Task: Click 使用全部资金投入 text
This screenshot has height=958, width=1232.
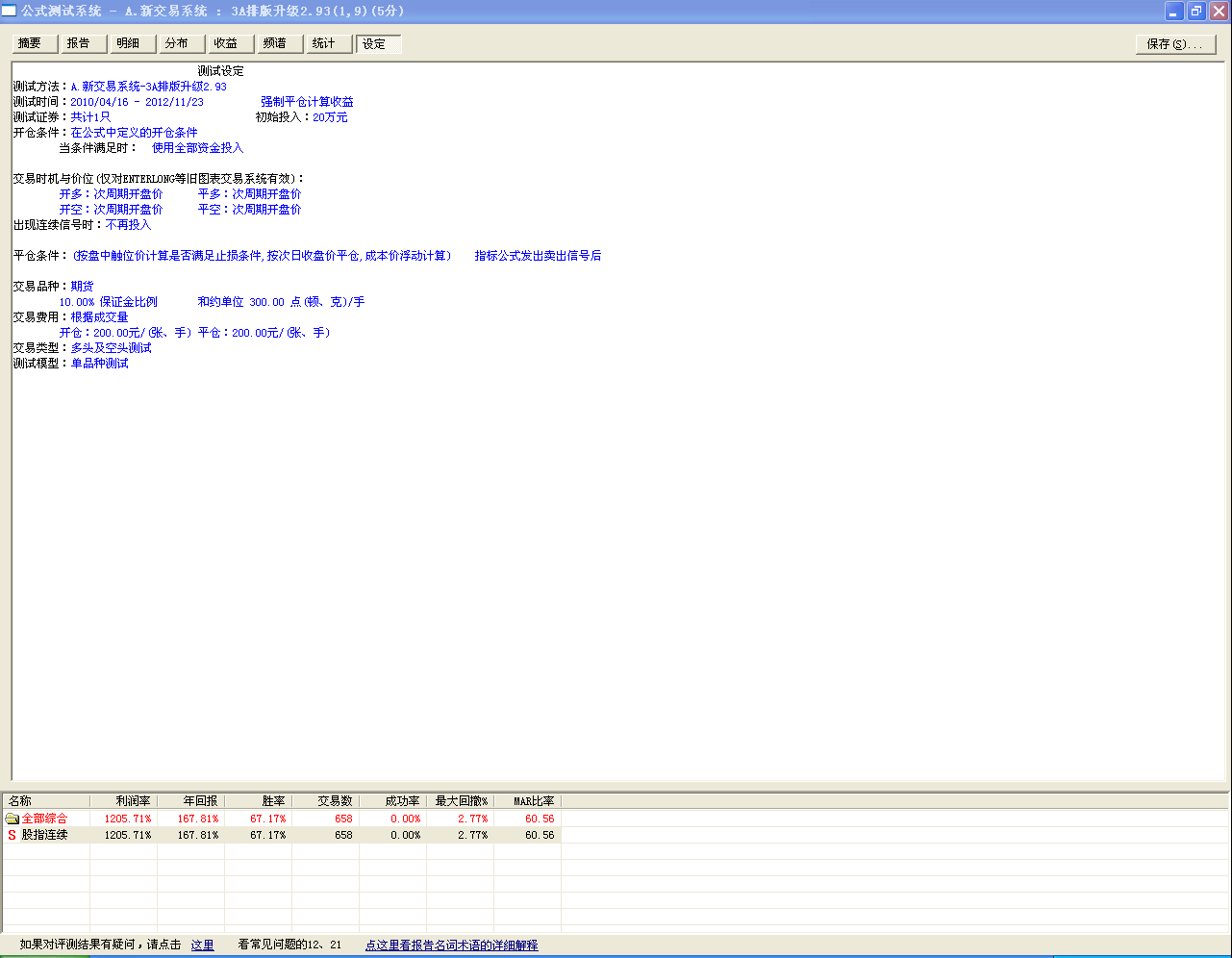Action: click(198, 148)
